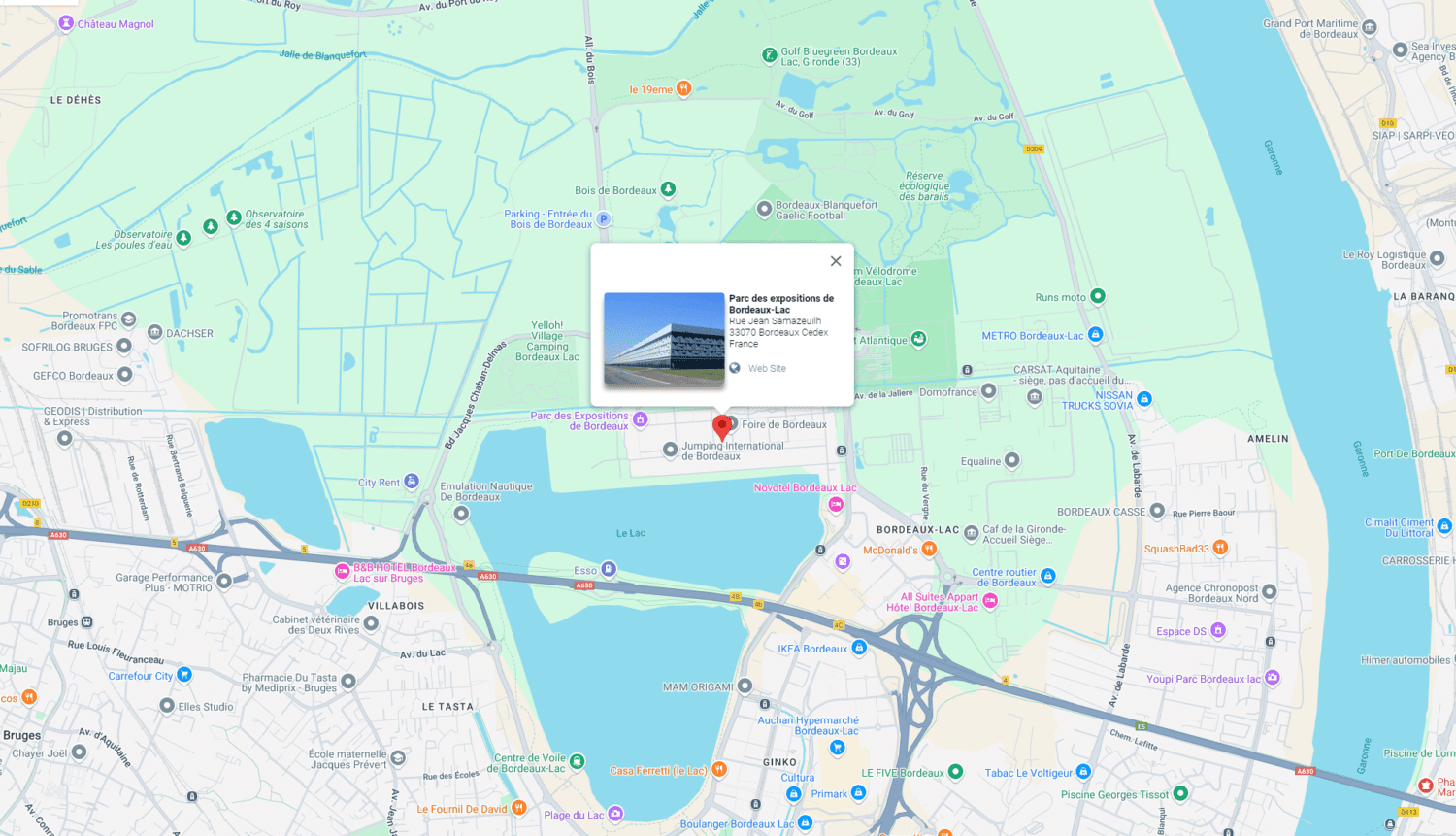The image size is (1456, 836).
Task: Click Observatoire Les poules d'eau icon
Action: 183,238
